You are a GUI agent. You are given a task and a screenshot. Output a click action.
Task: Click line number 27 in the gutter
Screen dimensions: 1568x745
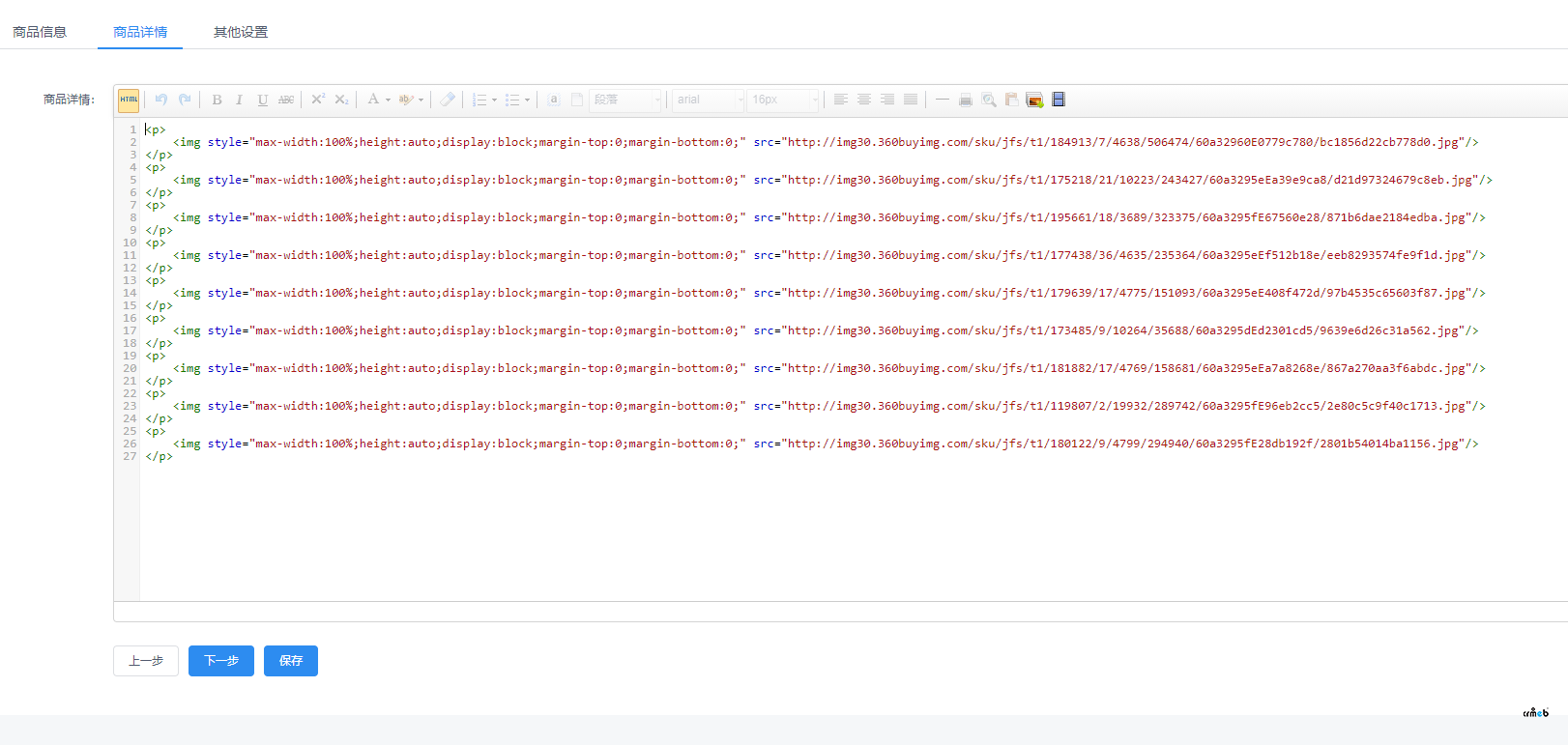(130, 456)
